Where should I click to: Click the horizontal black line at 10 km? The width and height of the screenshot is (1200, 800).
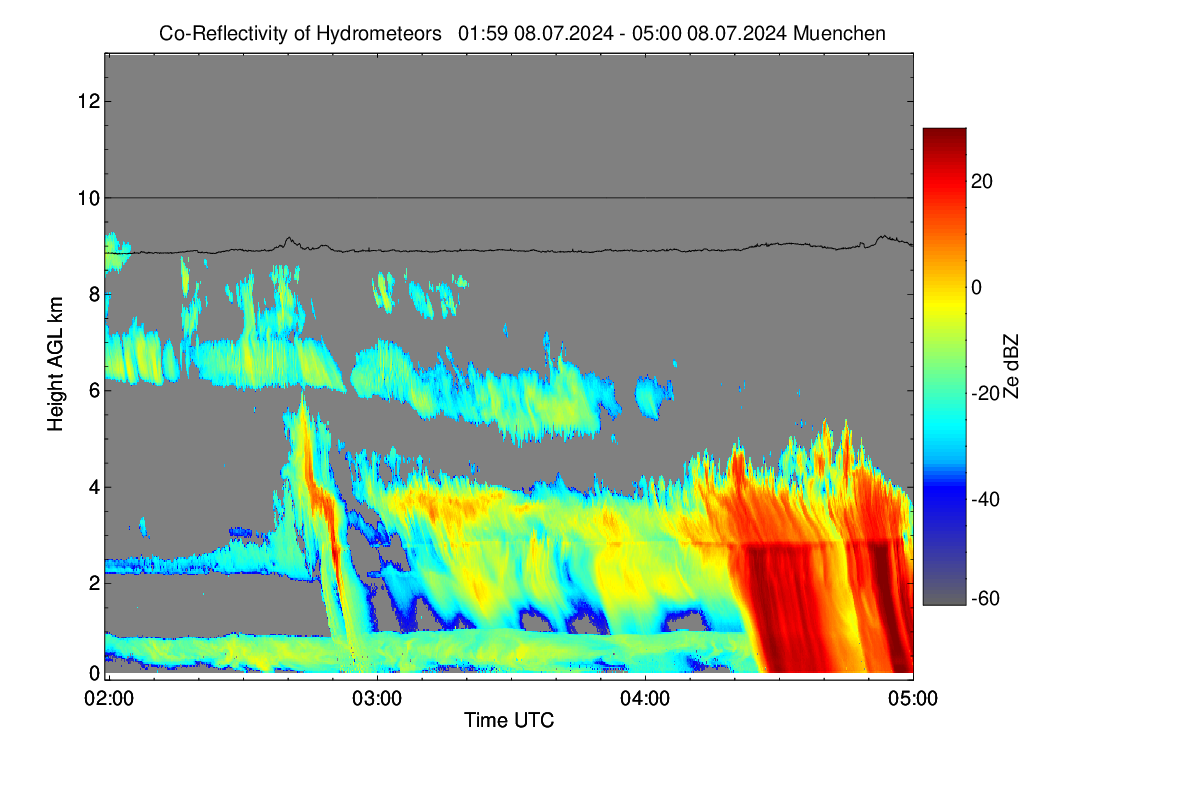[510, 198]
